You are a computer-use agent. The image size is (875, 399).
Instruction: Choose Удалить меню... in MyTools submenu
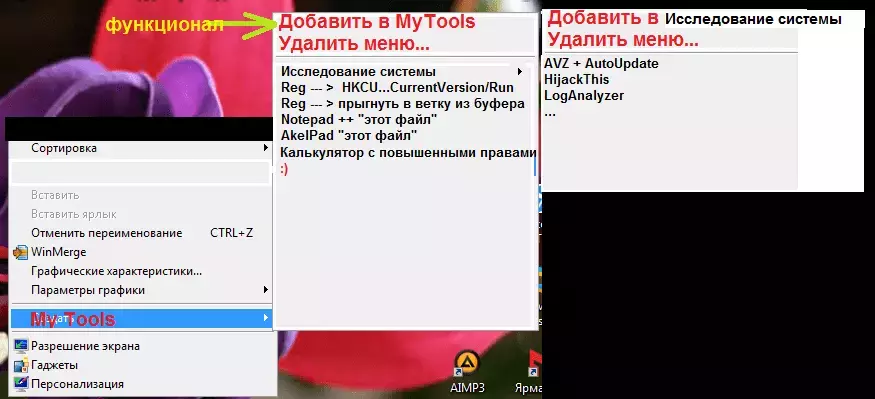(354, 43)
